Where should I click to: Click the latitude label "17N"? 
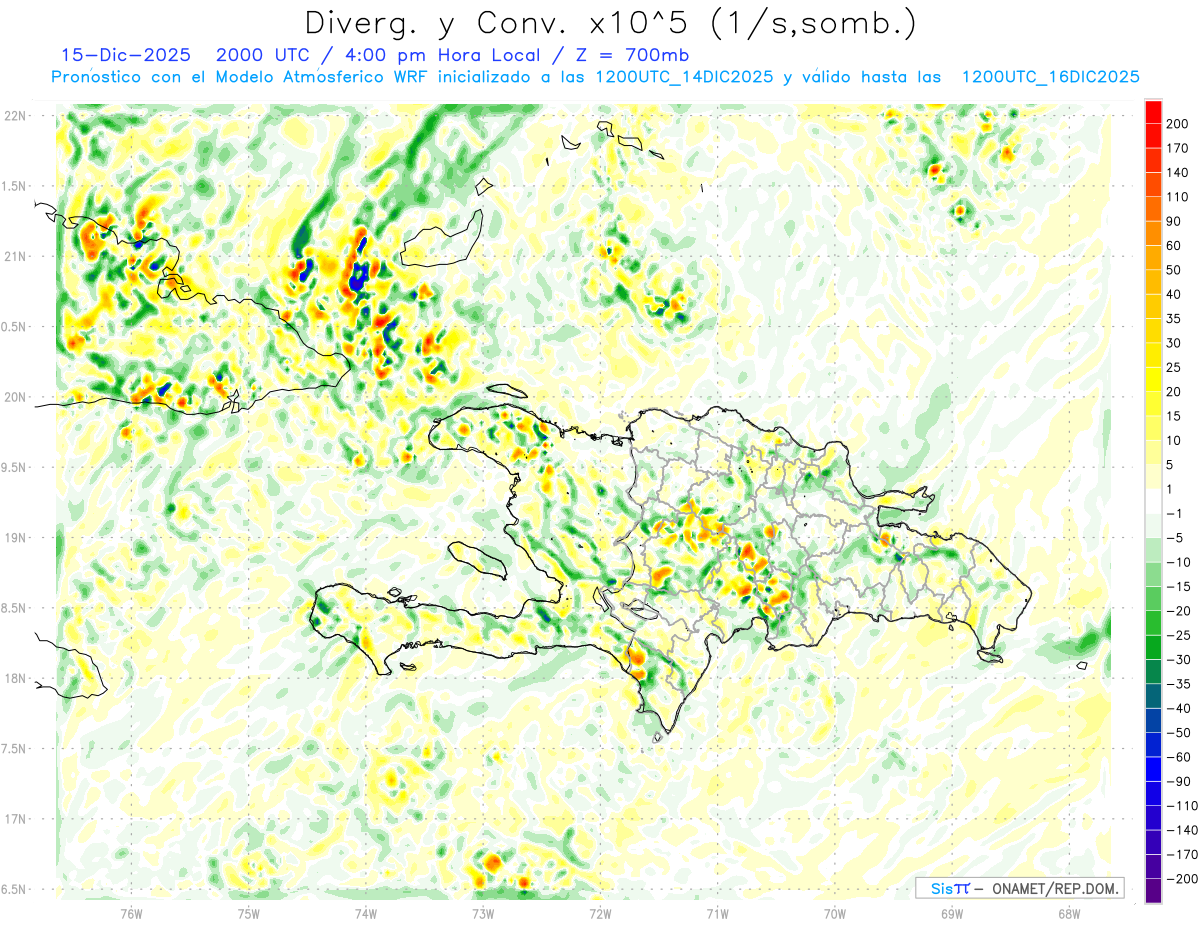pyautogui.click(x=15, y=819)
